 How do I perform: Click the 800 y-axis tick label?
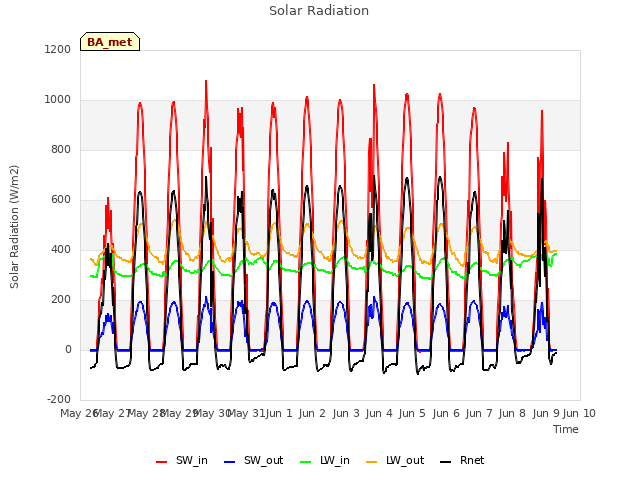click(x=61, y=149)
